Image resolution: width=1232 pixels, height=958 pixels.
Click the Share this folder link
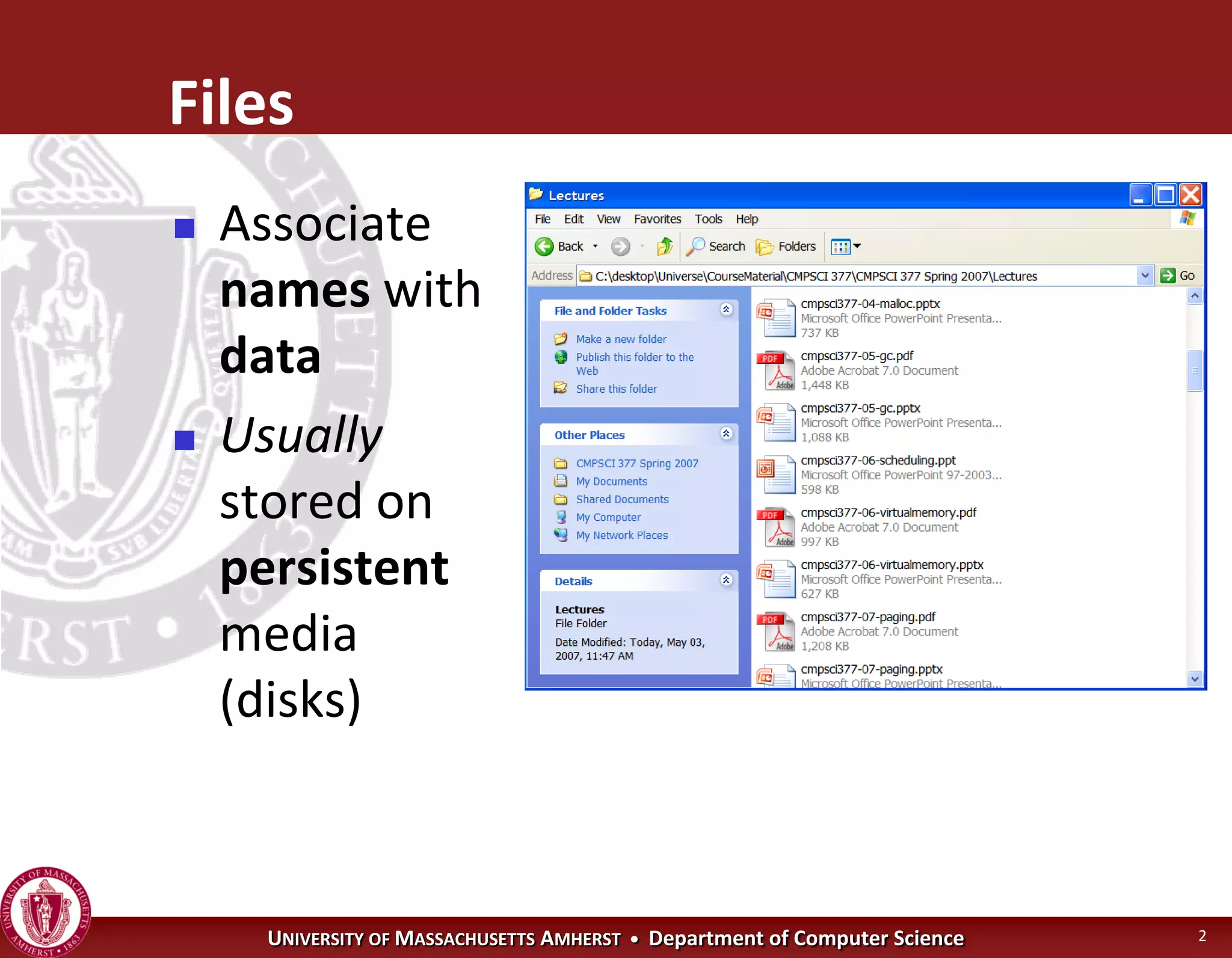(x=616, y=389)
